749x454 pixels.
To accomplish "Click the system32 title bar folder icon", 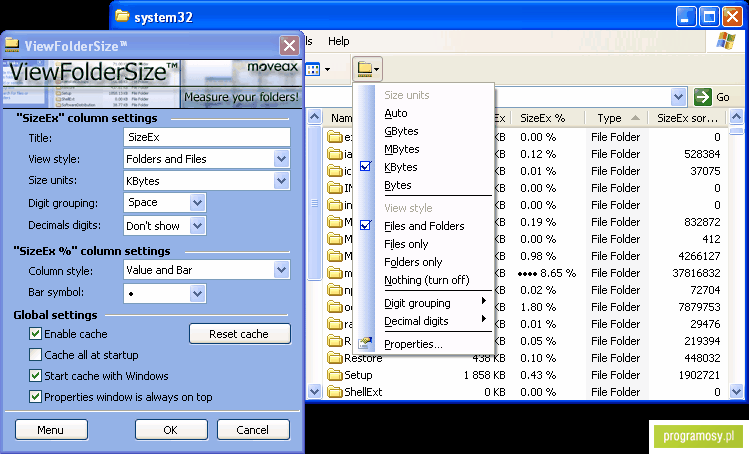I will [x=122, y=16].
